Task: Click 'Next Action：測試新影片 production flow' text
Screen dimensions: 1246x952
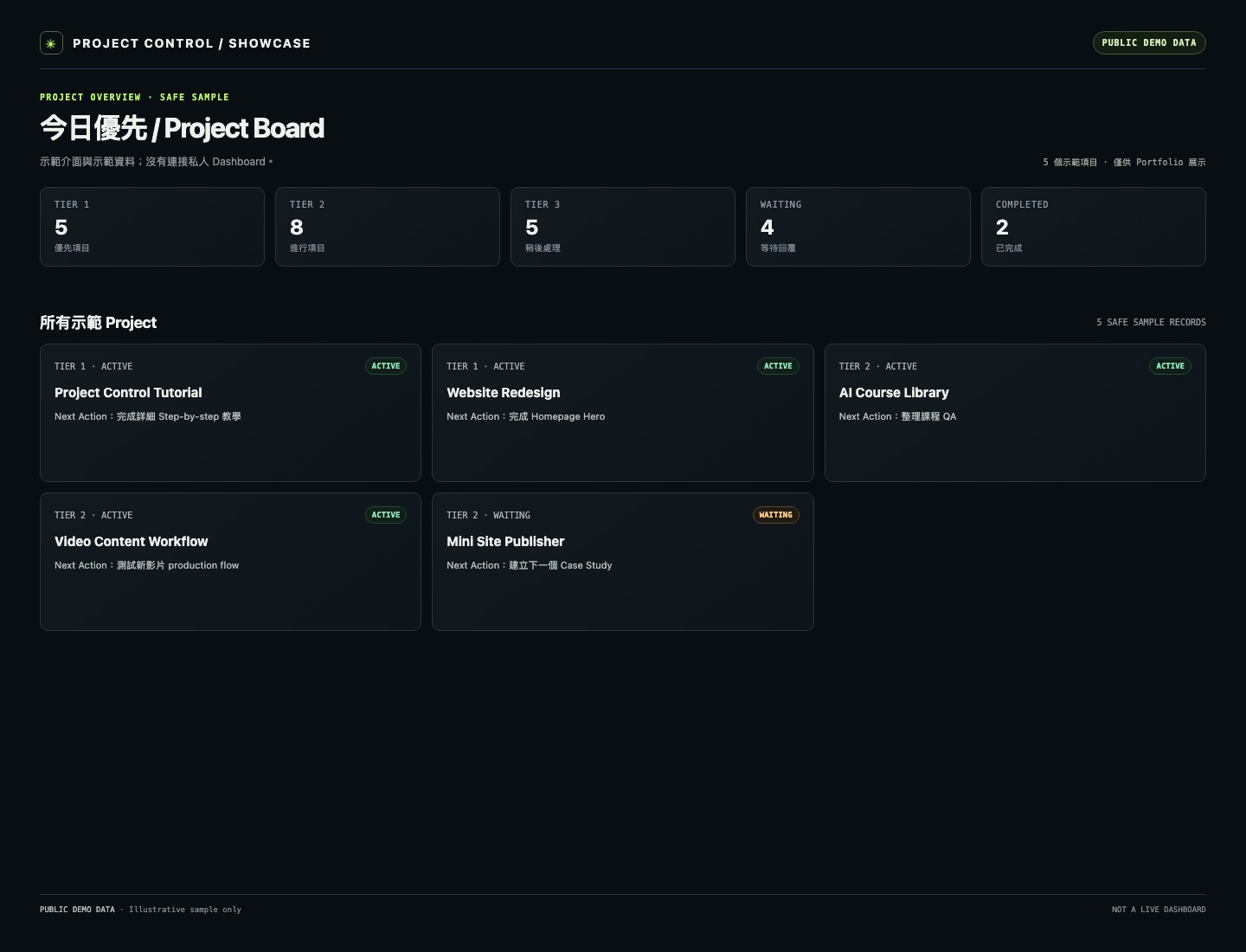Action: pos(147,565)
